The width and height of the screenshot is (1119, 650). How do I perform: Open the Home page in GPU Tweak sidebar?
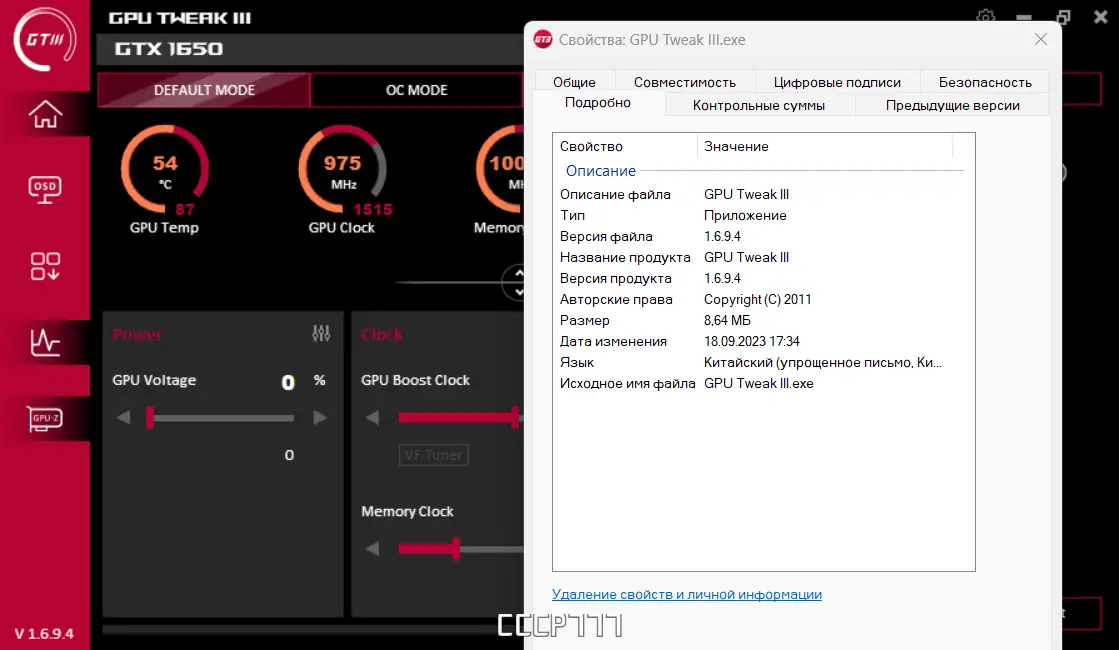click(45, 114)
